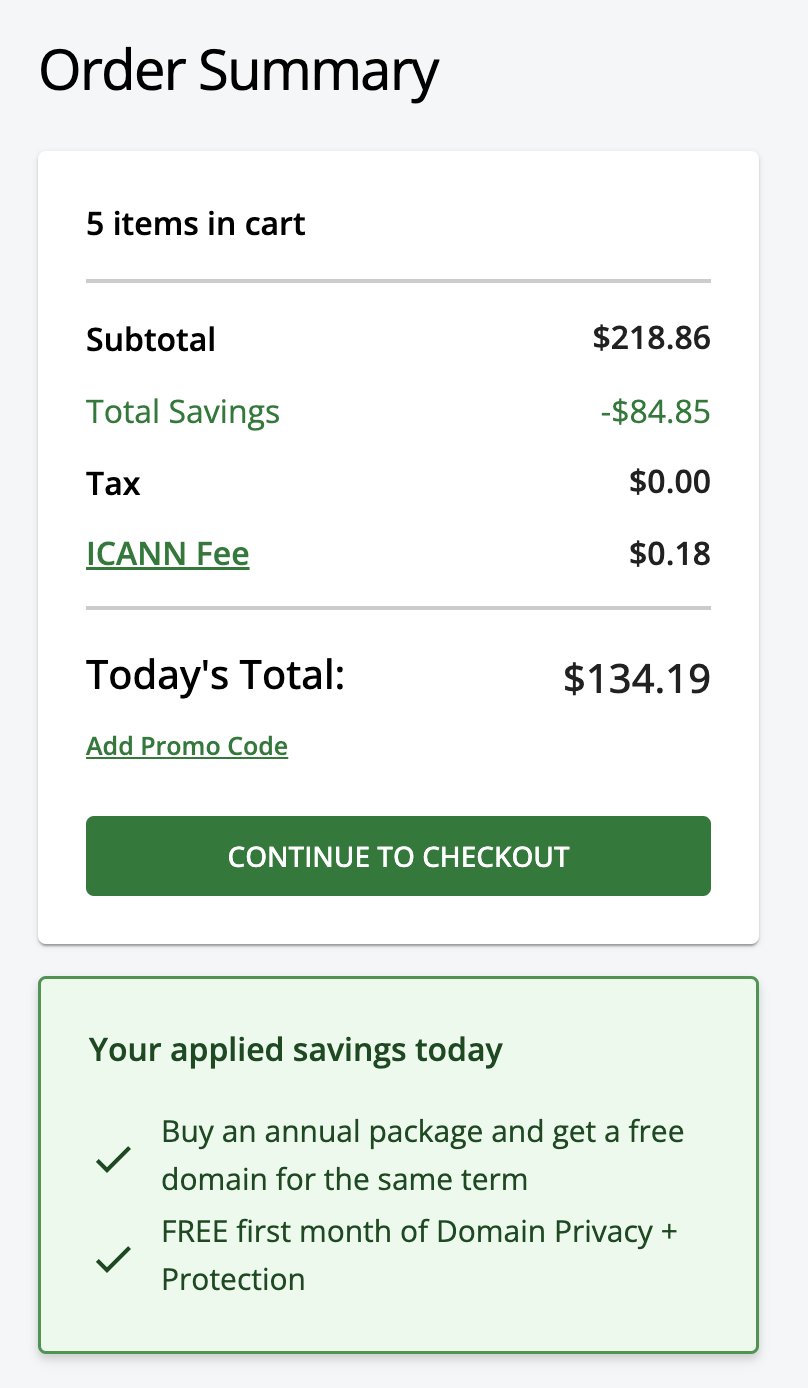Click the $134.19 total amount

[x=637, y=679]
